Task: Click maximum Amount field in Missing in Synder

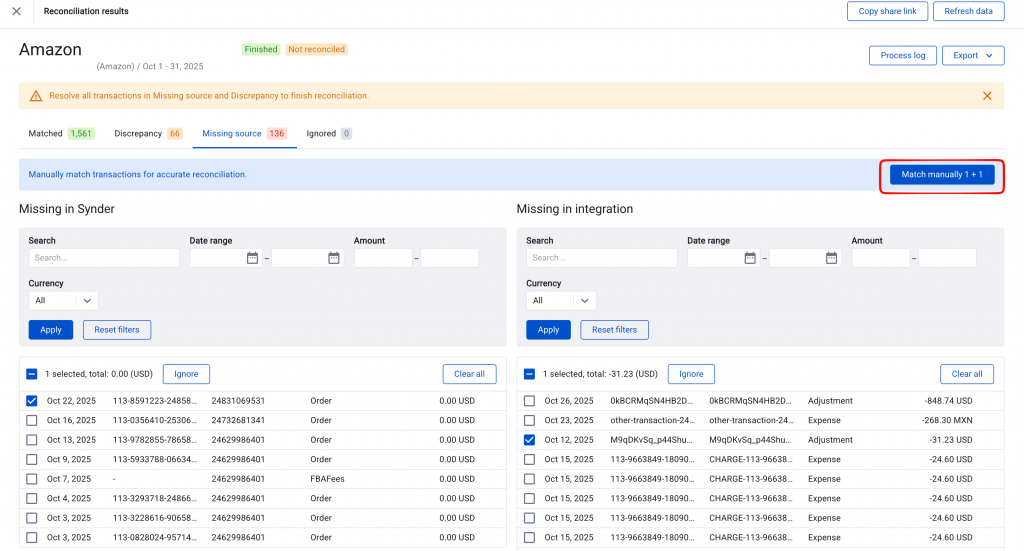Action: pos(449,258)
